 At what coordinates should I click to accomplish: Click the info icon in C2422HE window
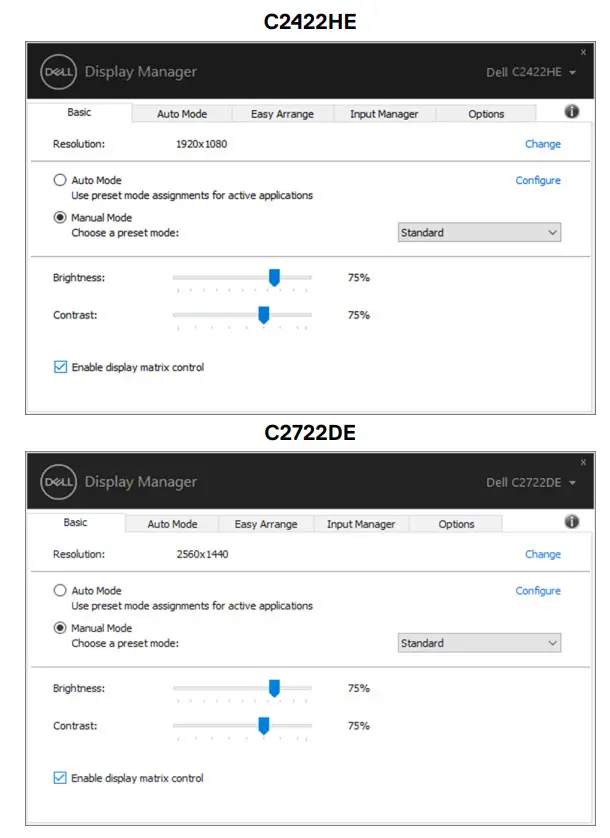(x=572, y=112)
